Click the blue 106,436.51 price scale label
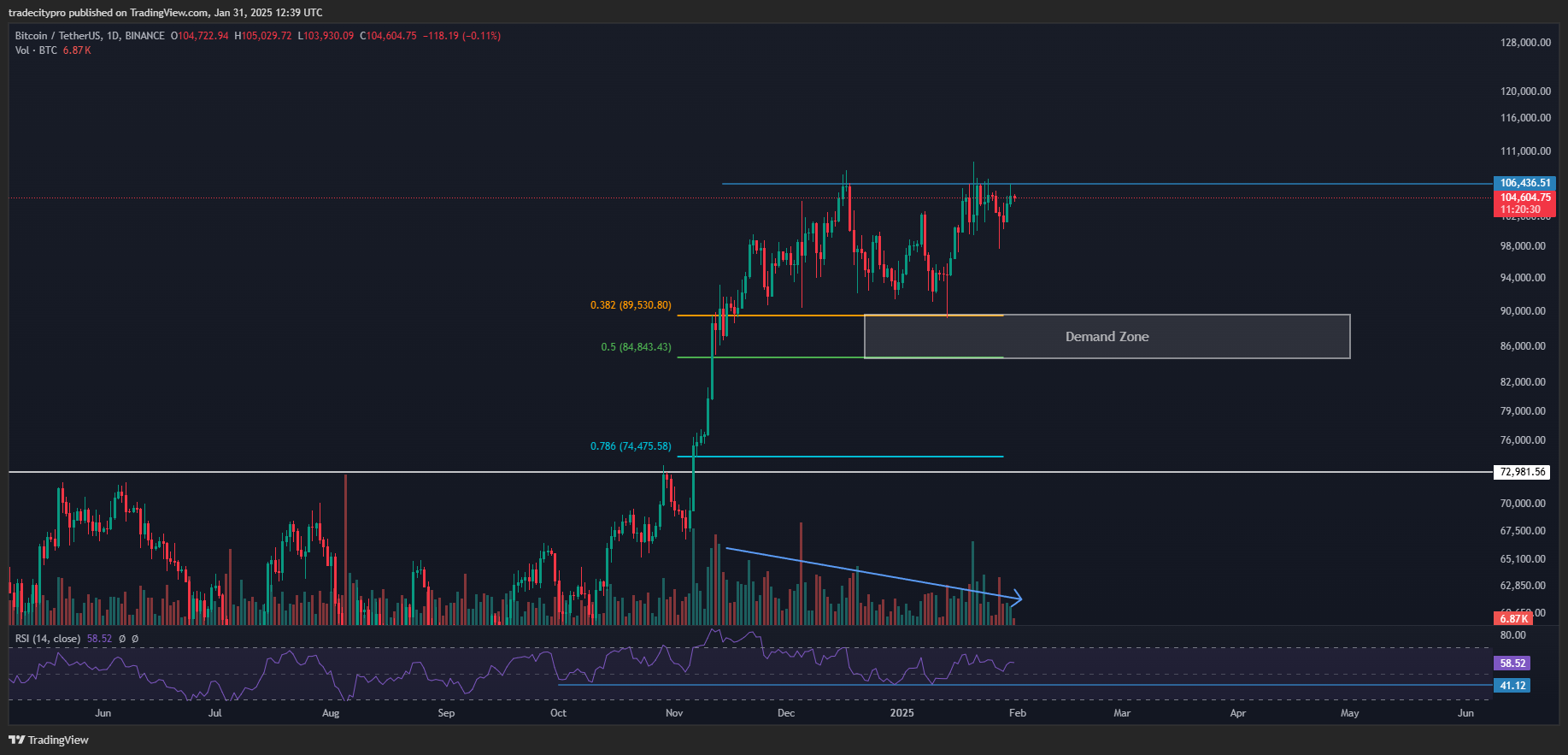The height and width of the screenshot is (755, 1568). [x=1524, y=183]
